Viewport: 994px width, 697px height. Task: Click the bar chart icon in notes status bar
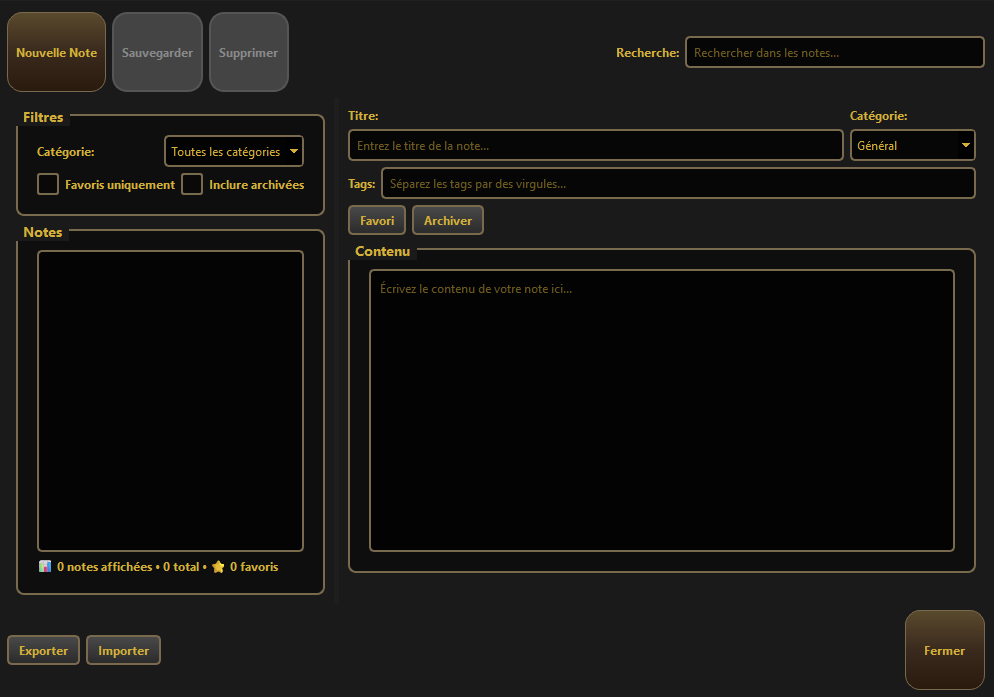point(44,566)
